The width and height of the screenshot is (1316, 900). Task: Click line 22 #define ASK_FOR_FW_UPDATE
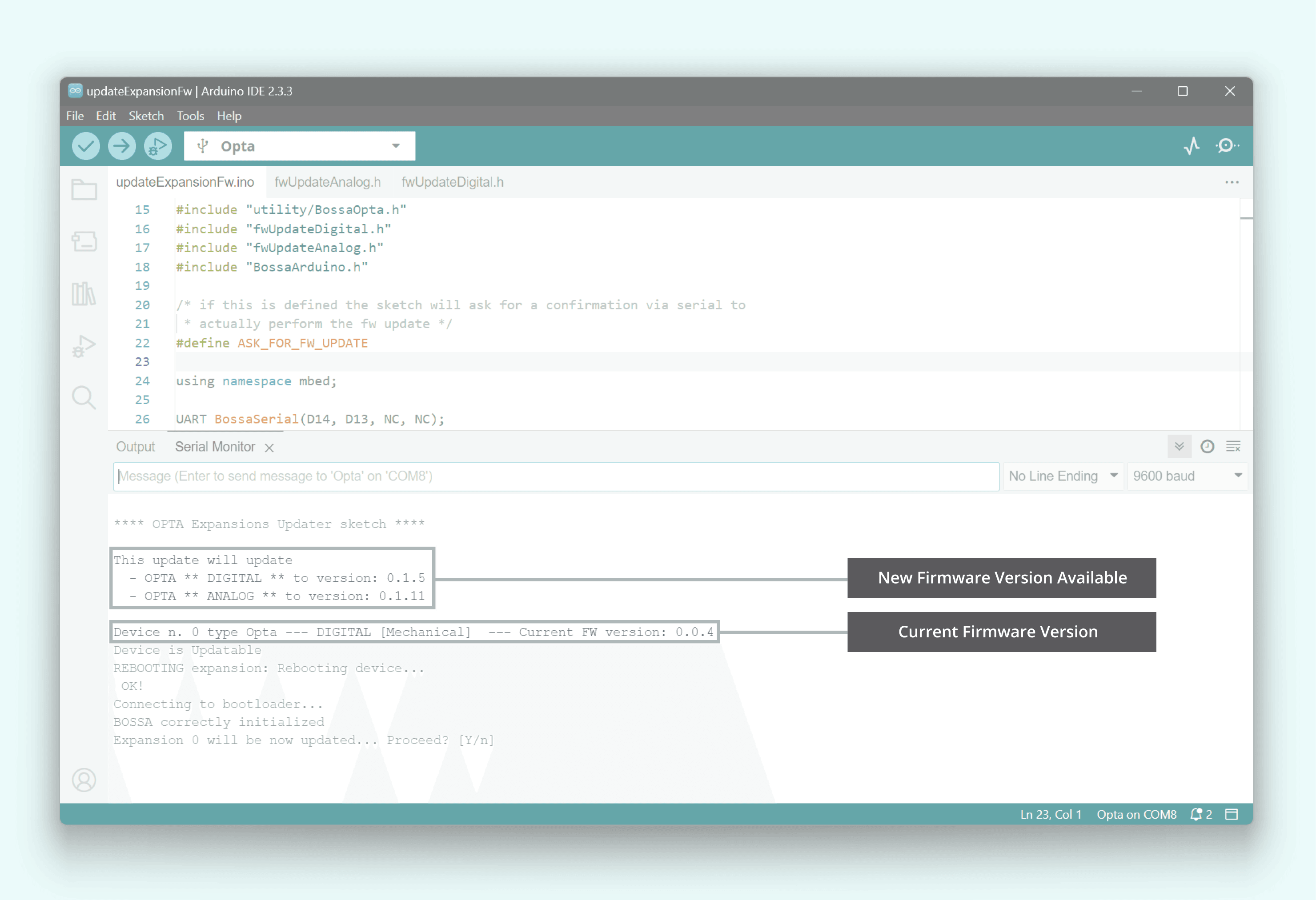[272, 343]
